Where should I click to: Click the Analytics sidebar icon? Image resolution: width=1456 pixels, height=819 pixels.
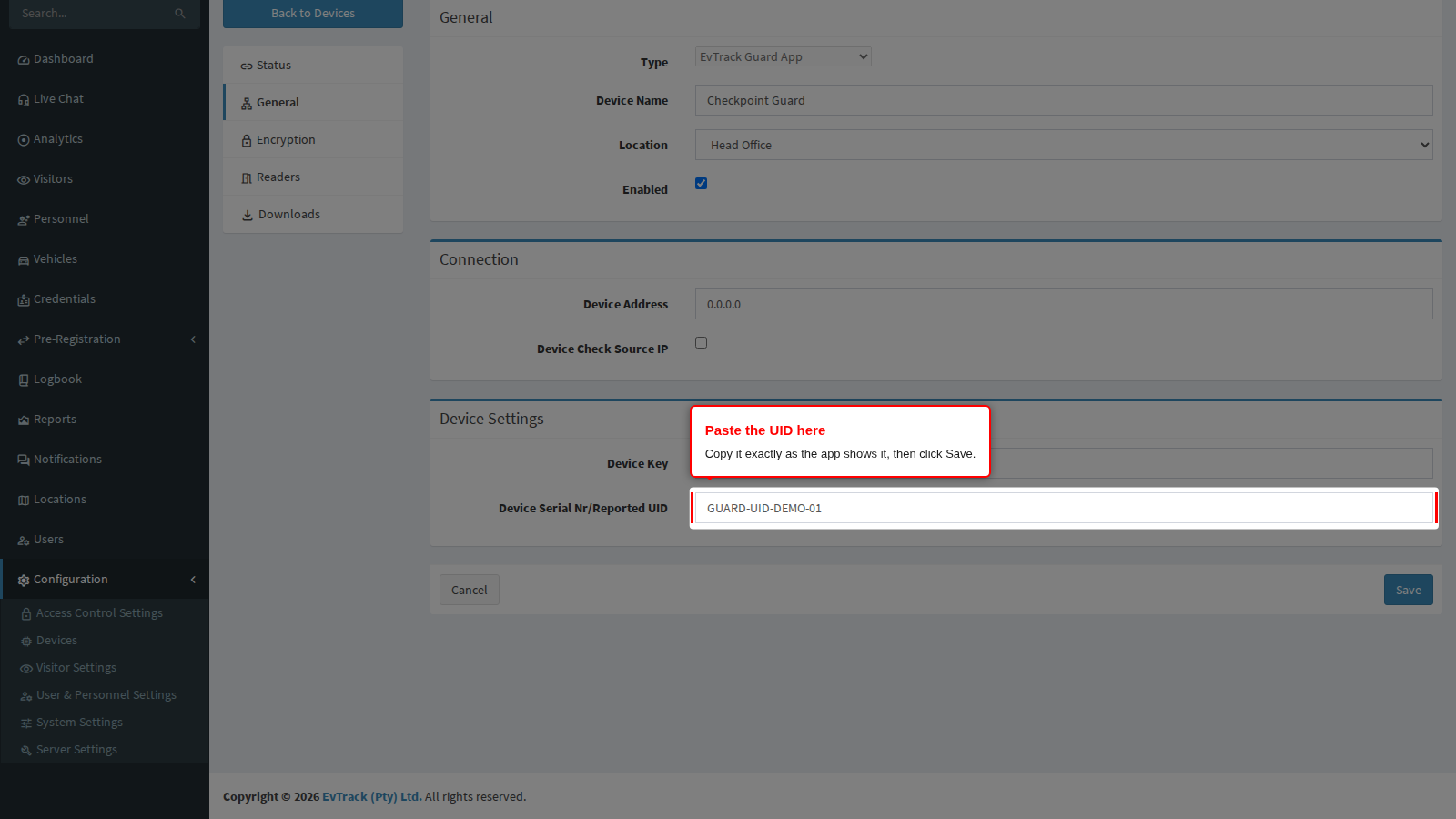[24, 140]
